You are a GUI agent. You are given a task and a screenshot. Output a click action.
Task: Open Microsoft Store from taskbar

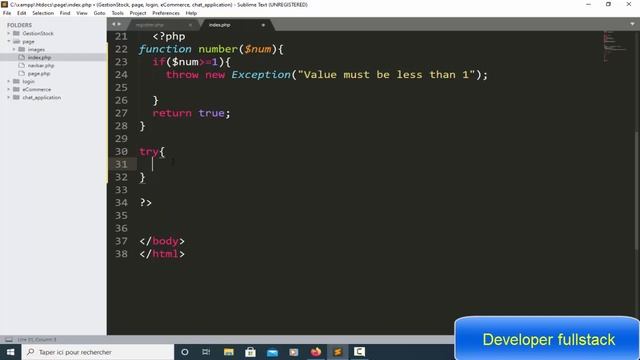coord(250,352)
